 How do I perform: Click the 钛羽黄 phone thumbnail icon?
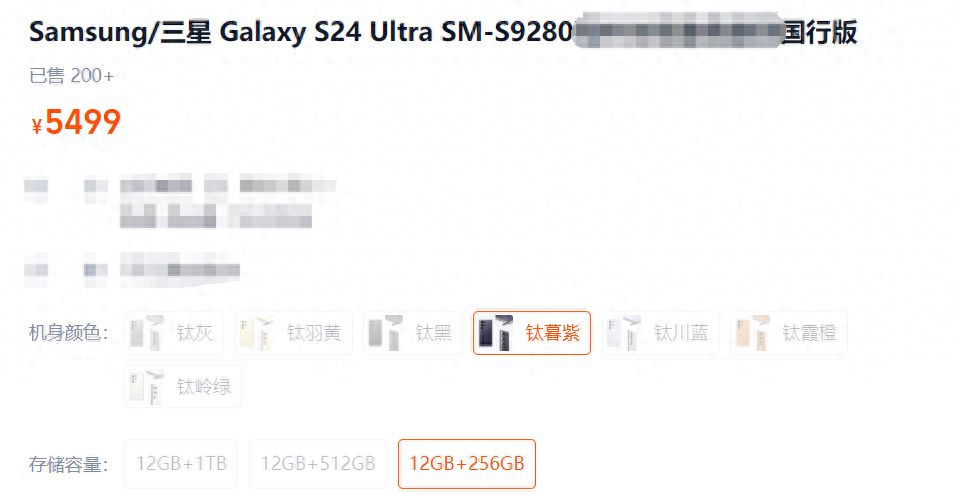pos(258,333)
